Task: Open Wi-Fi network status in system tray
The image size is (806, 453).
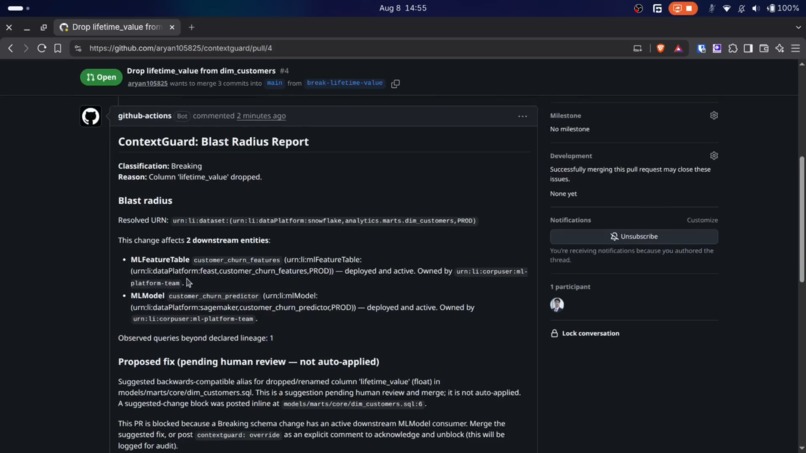Action: (x=726, y=8)
